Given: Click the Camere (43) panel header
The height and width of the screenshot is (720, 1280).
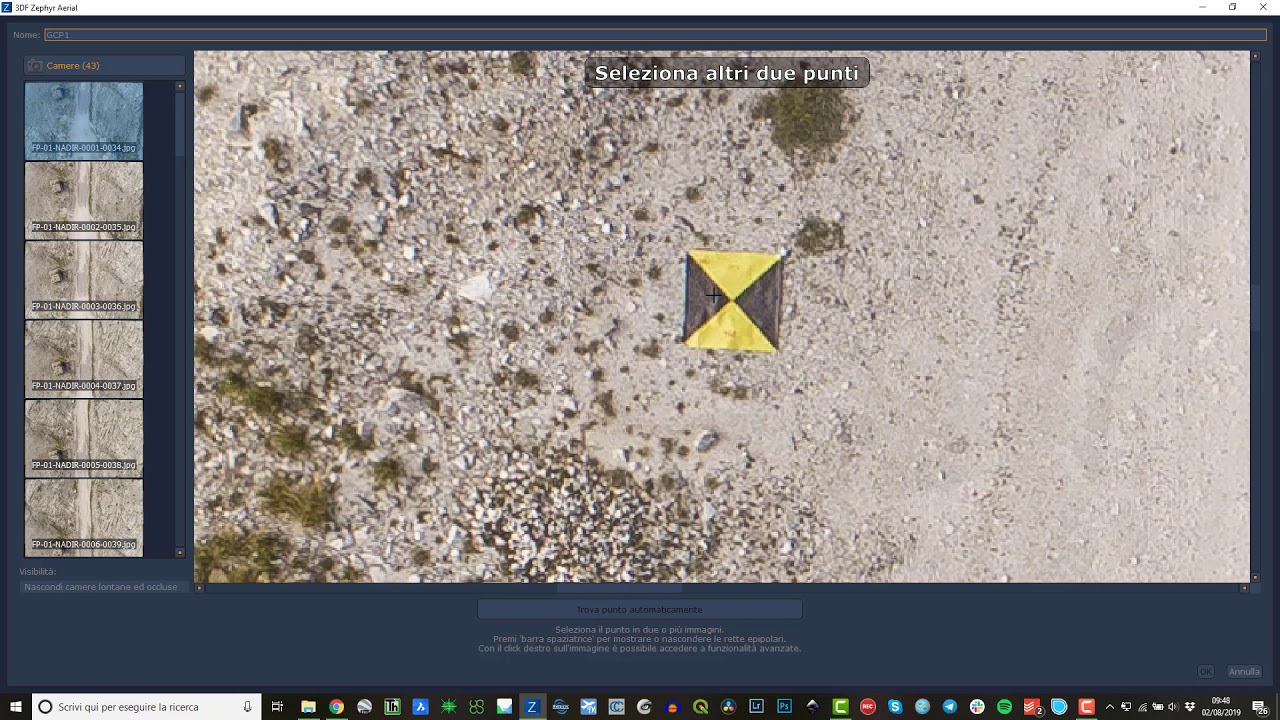Looking at the screenshot, I should [105, 66].
